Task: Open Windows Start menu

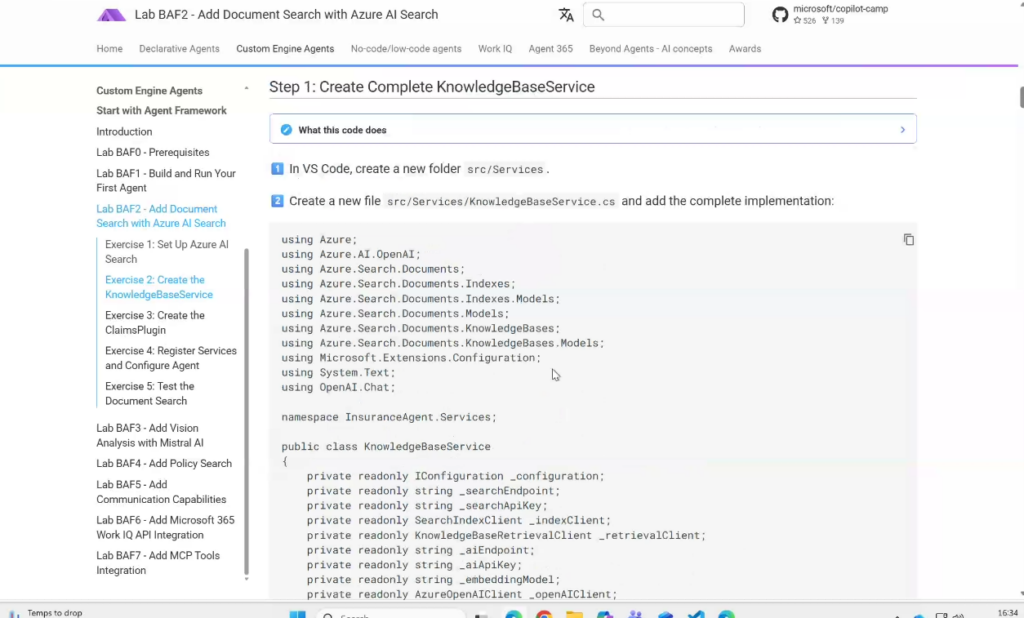Action: tap(297, 615)
